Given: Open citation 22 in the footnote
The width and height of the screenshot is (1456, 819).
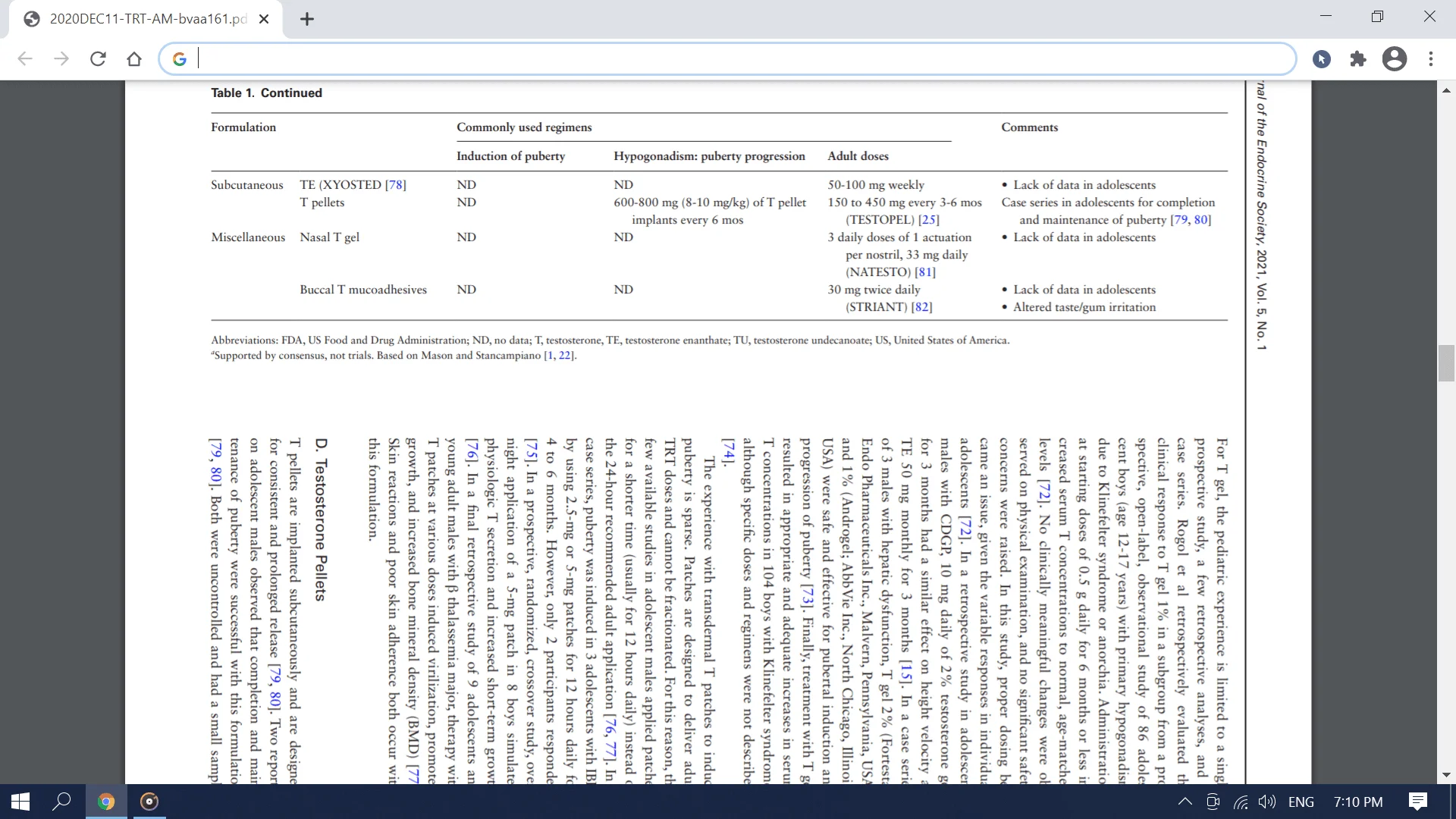Looking at the screenshot, I should tap(565, 356).
